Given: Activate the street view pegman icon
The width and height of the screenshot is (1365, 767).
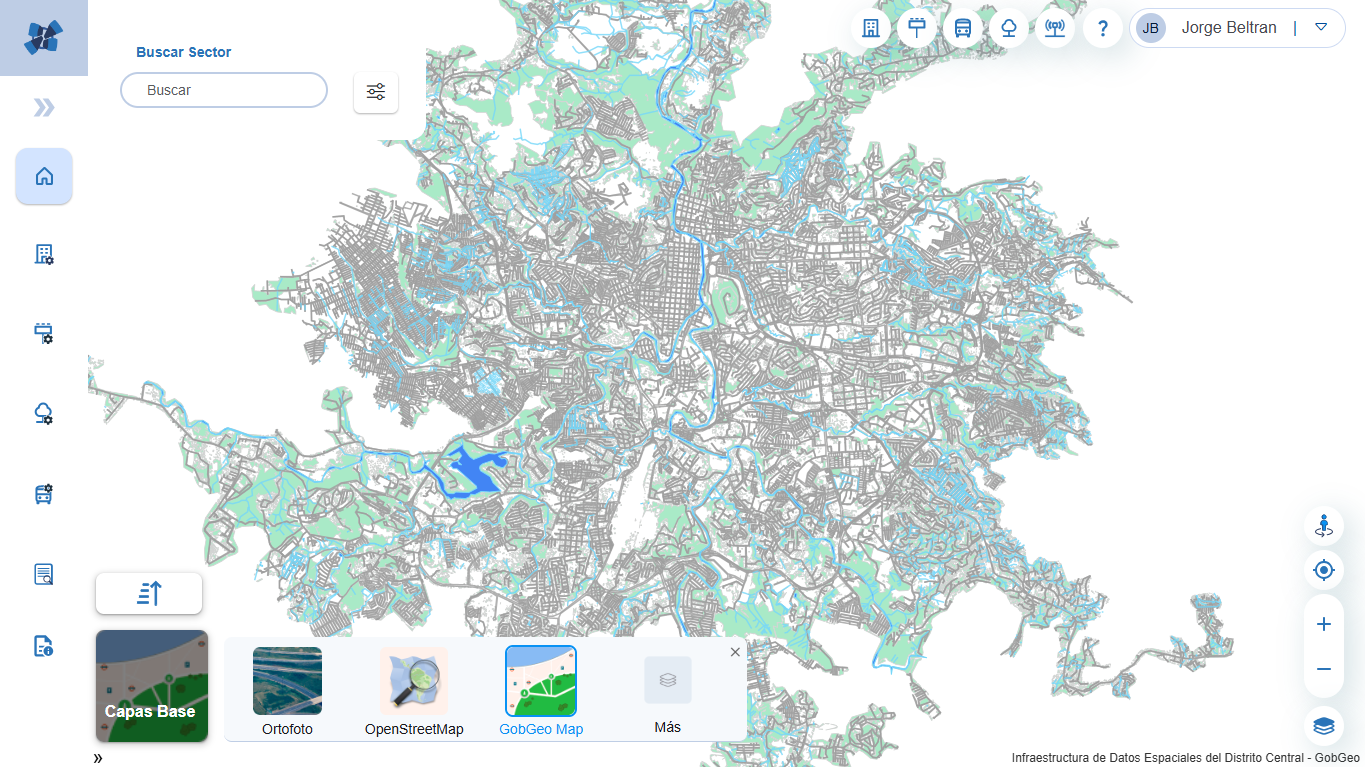Looking at the screenshot, I should 1324,526.
